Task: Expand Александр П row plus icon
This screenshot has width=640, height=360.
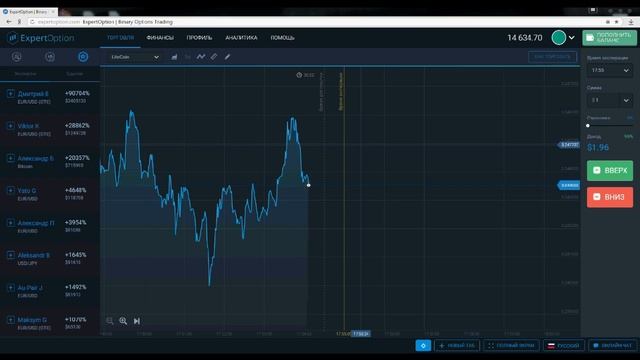Action: tap(11, 223)
